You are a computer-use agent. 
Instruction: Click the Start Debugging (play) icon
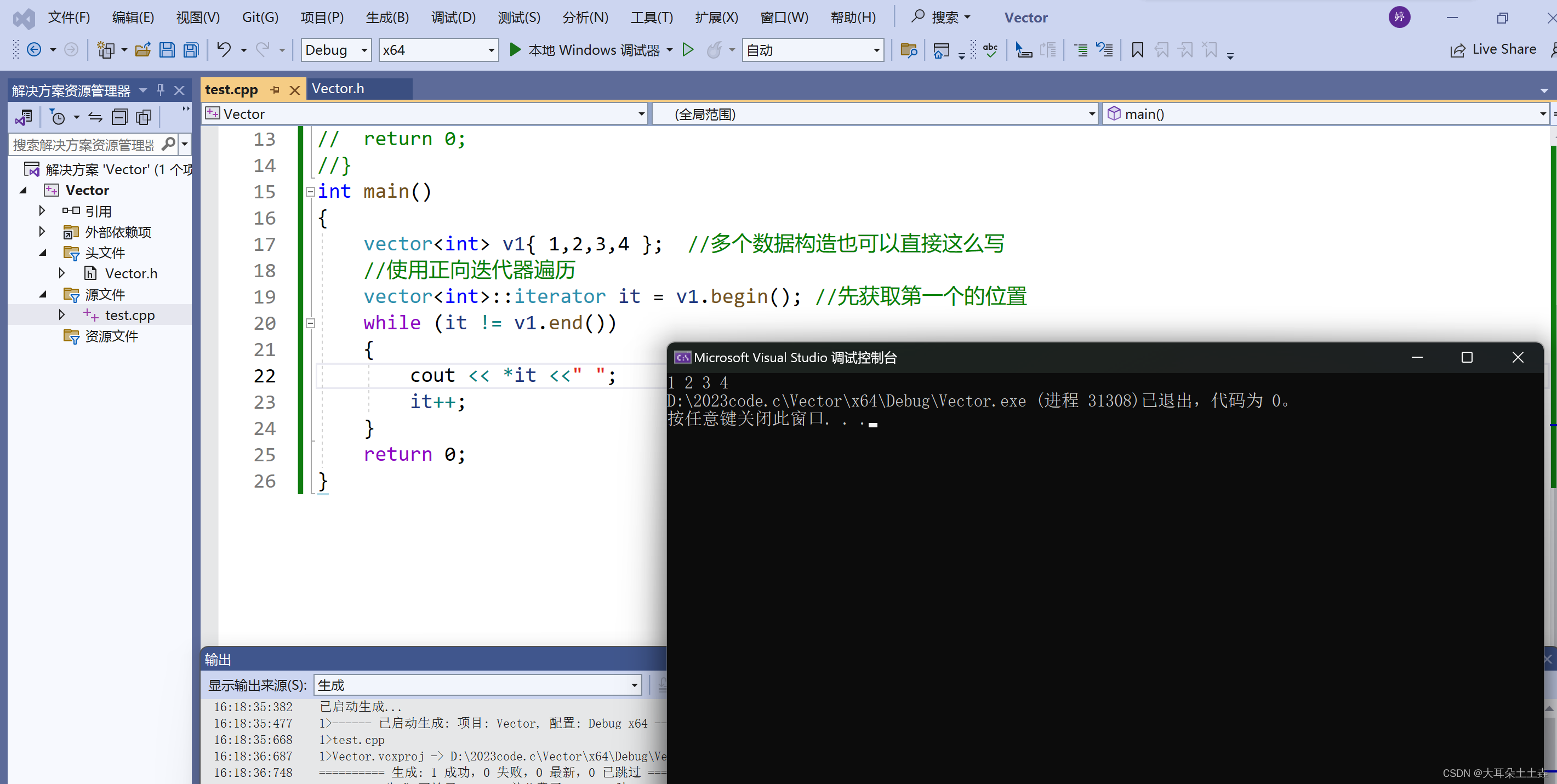tap(515, 49)
